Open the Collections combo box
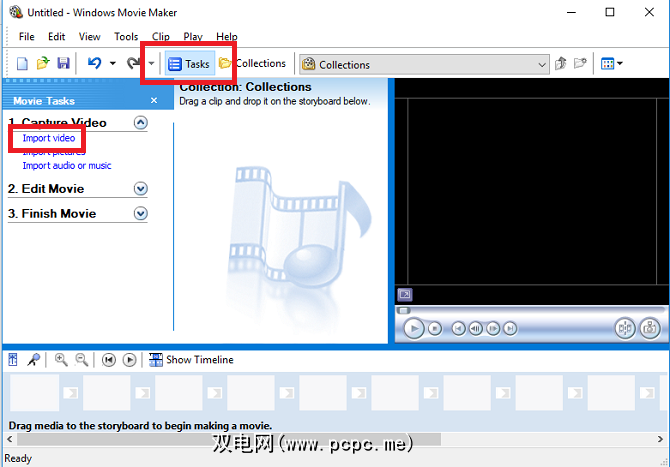This screenshot has height=467, width=670. tap(424, 65)
